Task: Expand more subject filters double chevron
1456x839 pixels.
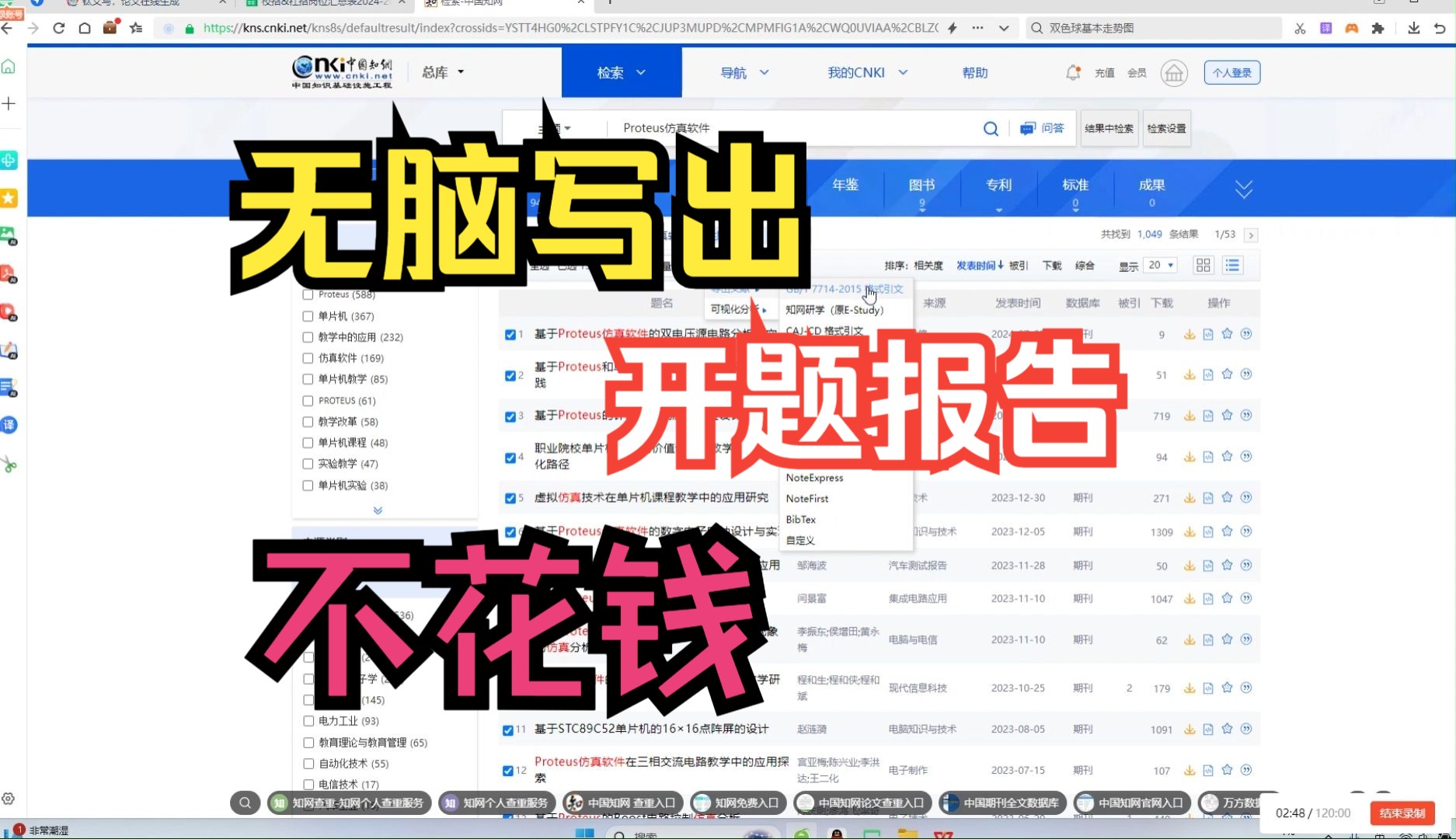Action: point(378,510)
